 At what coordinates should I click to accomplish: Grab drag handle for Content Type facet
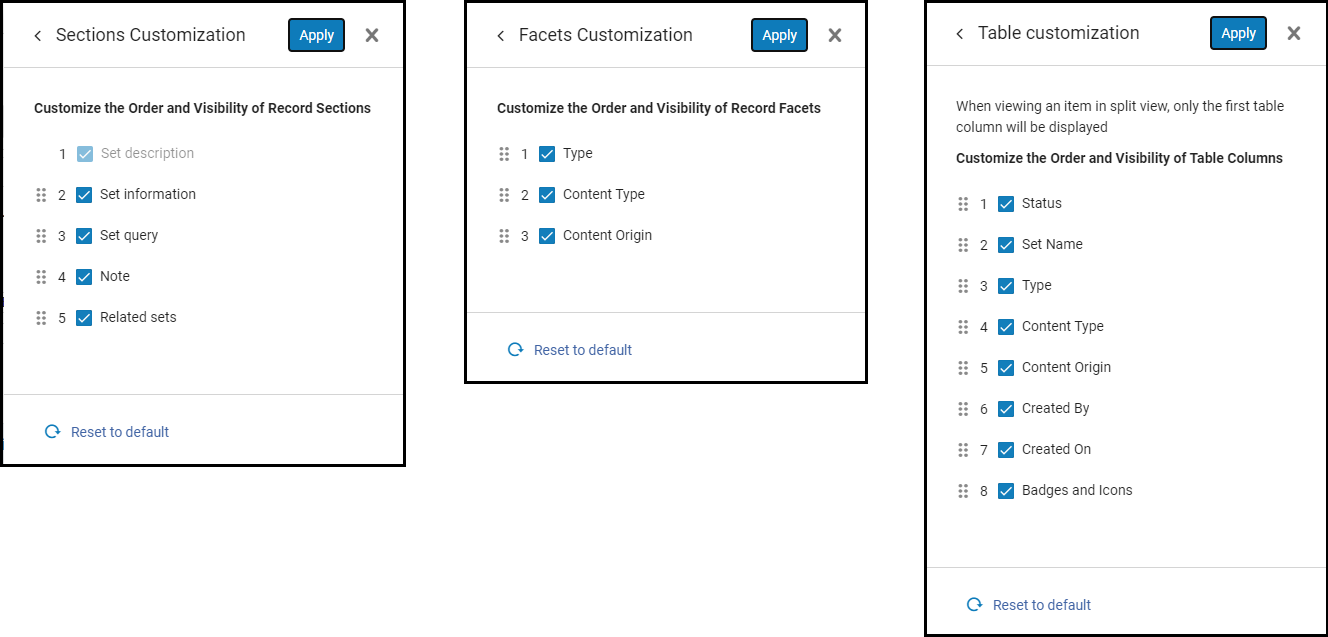(504, 195)
